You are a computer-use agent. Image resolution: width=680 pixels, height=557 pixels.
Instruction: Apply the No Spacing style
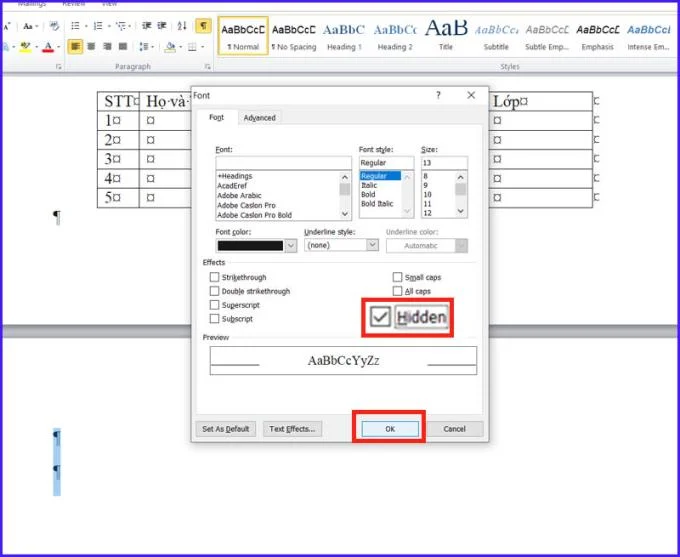294,36
